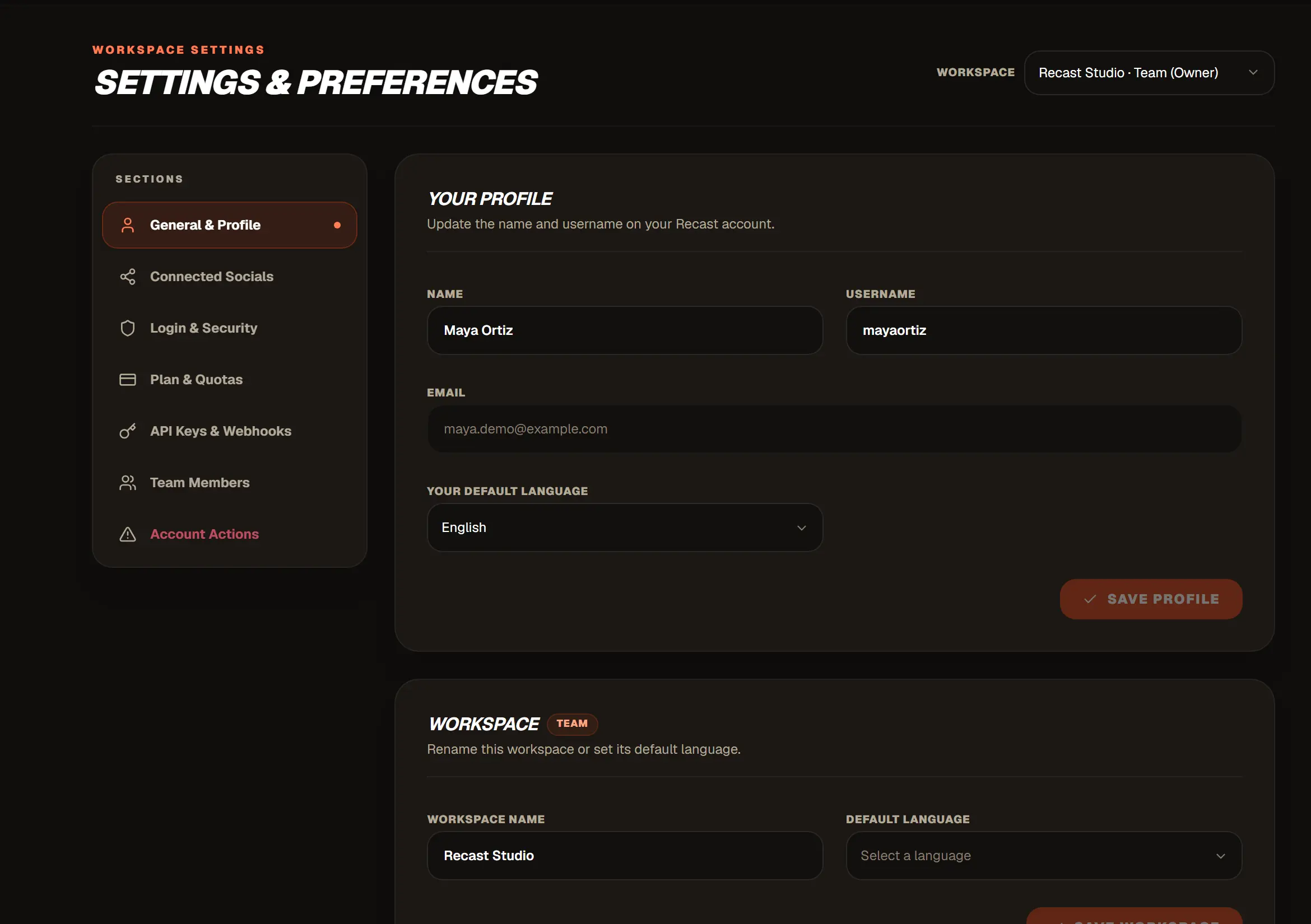Click the credit card icon beside Plan & Quotas
Viewport: 1311px width, 924px height.
click(127, 380)
